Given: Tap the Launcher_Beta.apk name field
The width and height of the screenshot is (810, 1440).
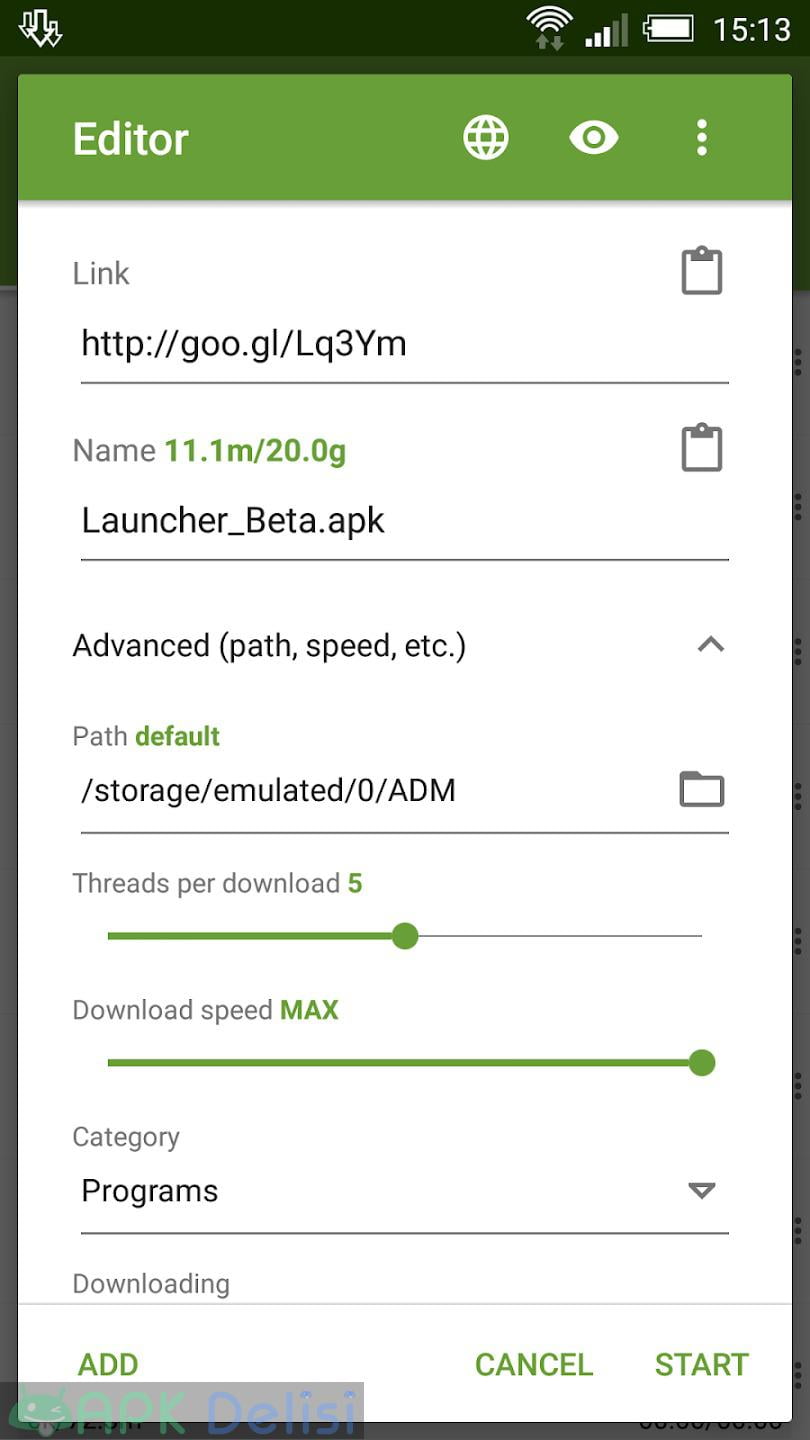Looking at the screenshot, I should pos(400,521).
